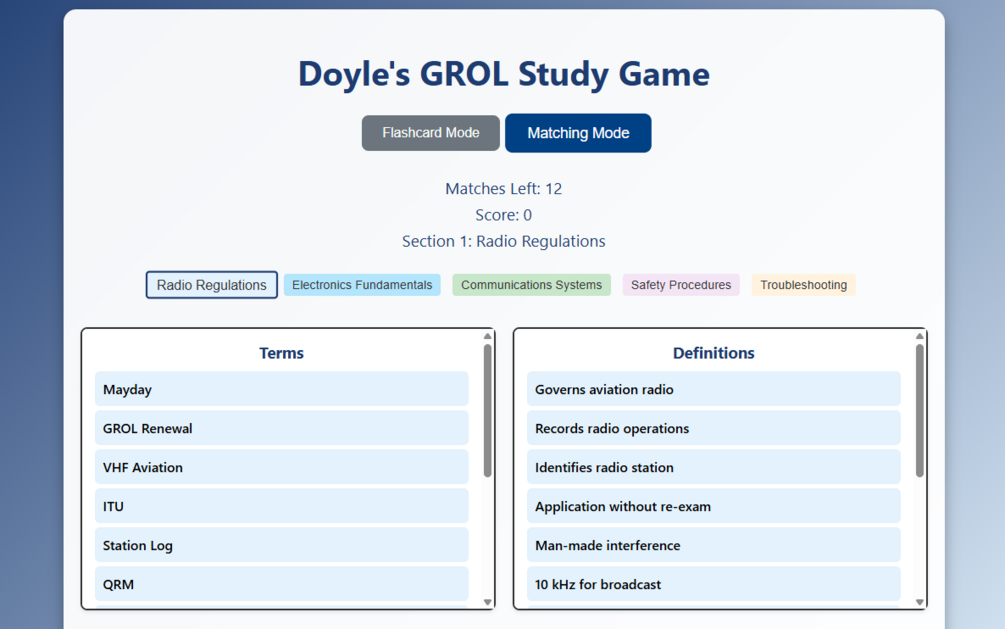Select the VHF Aviation term
1005x629 pixels.
click(281, 467)
